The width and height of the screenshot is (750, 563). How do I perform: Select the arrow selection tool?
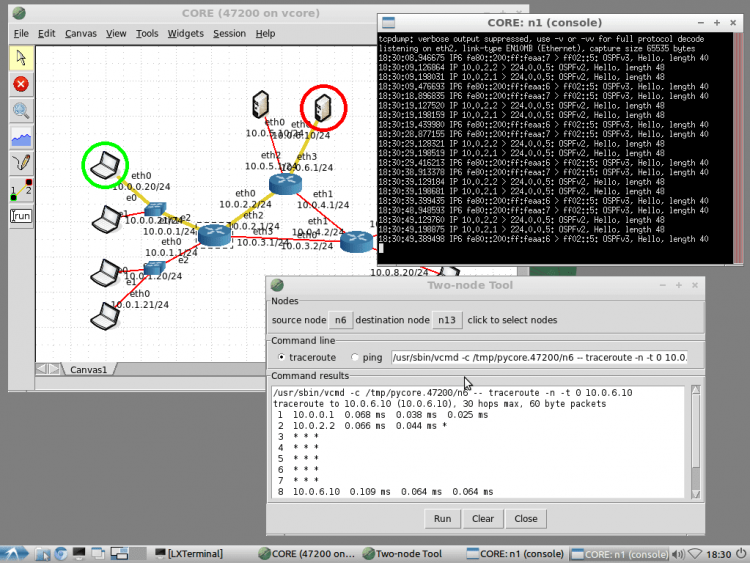(x=21, y=58)
